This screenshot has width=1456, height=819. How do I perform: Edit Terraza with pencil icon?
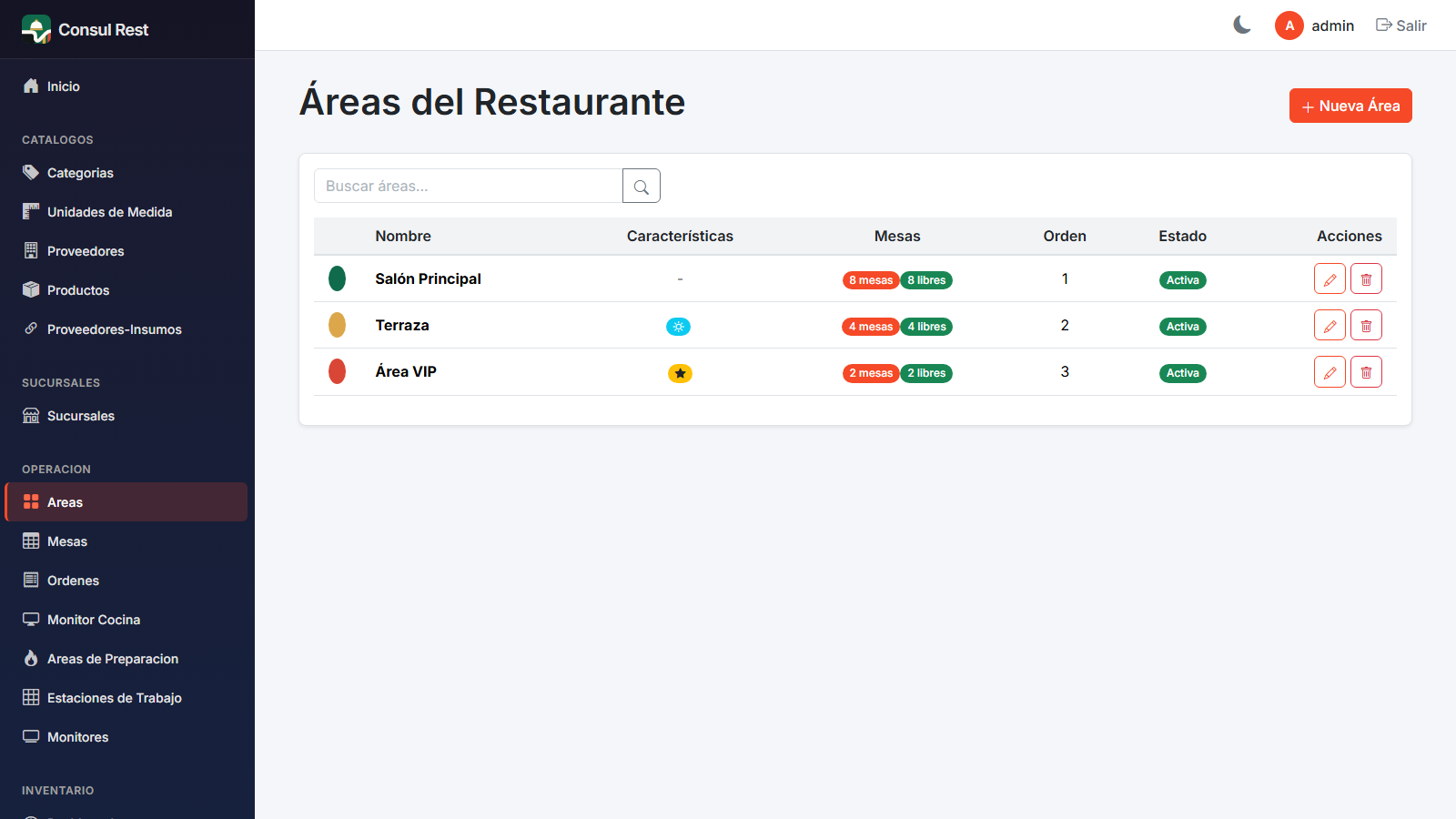click(x=1330, y=325)
